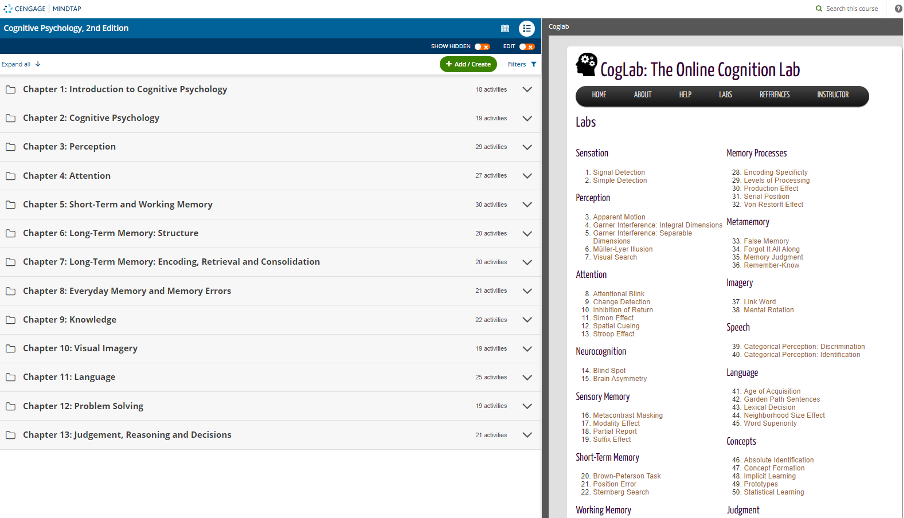Image resolution: width=904 pixels, height=518 pixels.
Task: Expand Chapter 11 Language chevron
Action: point(527,377)
